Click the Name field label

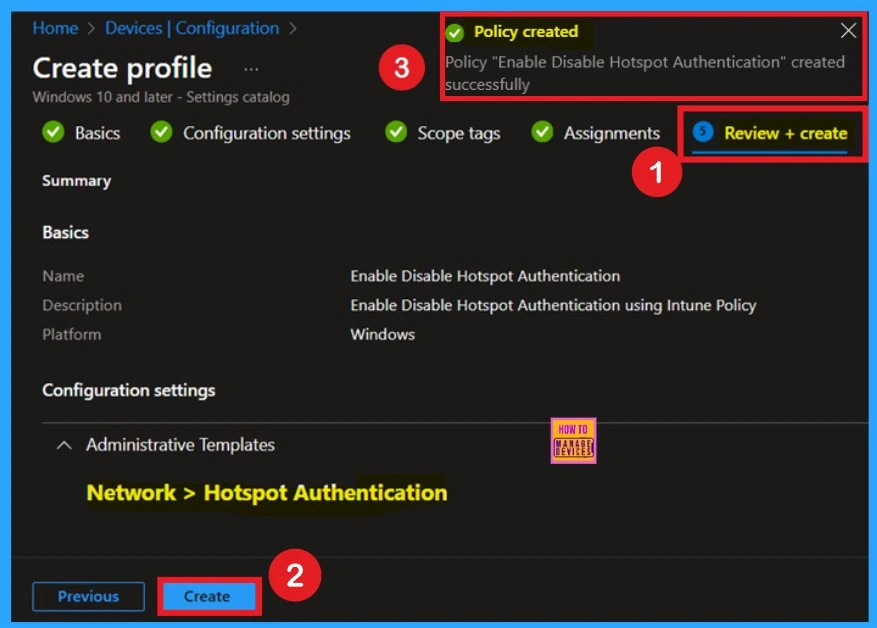[x=63, y=276]
